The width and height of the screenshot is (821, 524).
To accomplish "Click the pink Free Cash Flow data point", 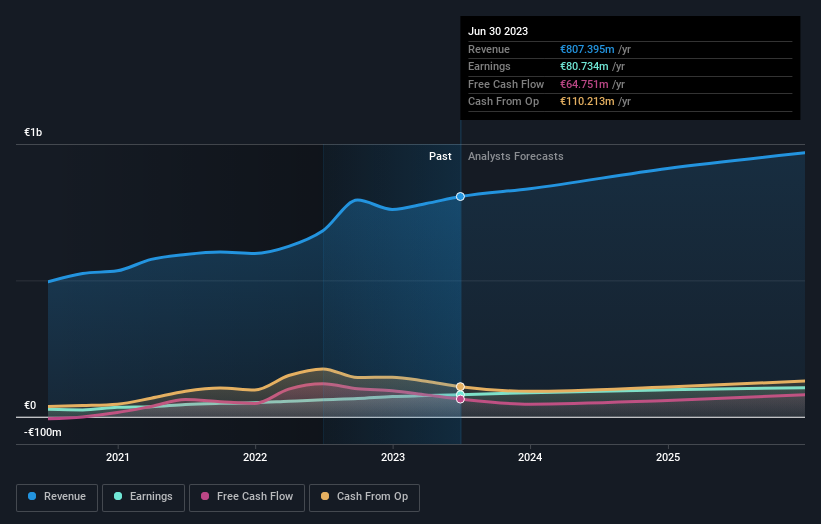I will [460, 399].
